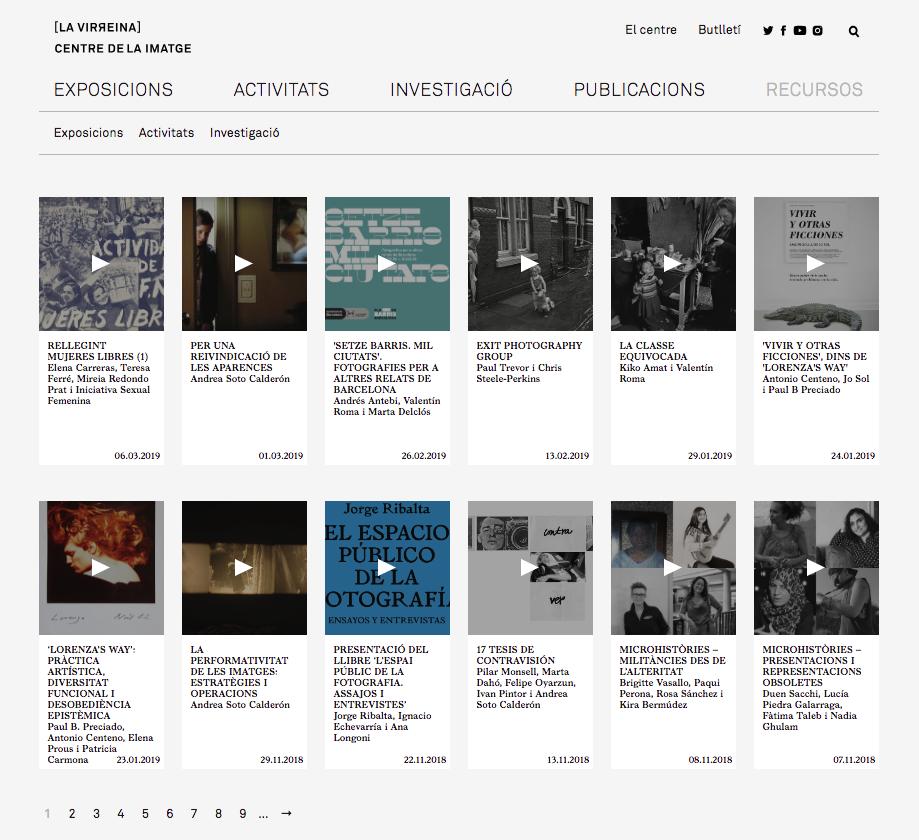This screenshot has height=840, width=919.
Task: Open the Instagram icon in the header
Action: tap(818, 30)
